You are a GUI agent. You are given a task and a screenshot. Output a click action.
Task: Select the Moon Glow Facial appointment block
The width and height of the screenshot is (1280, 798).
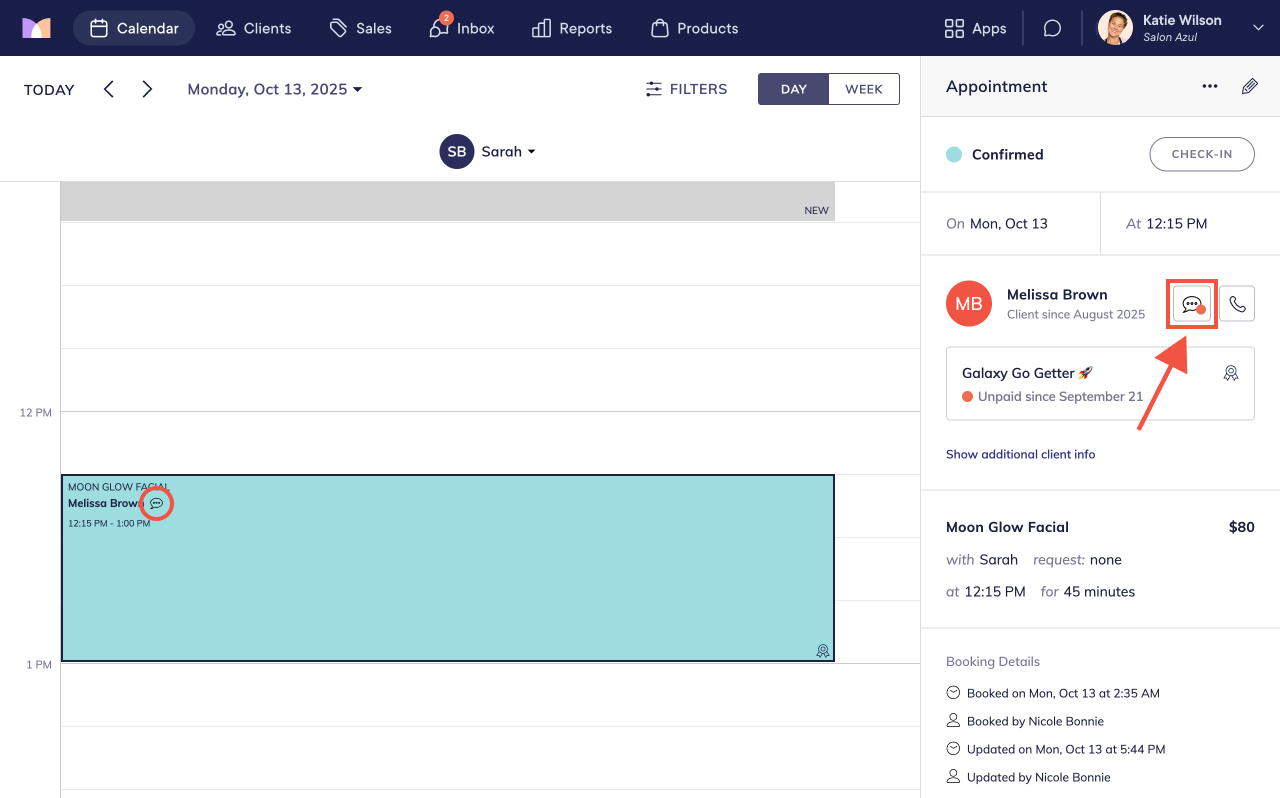448,568
